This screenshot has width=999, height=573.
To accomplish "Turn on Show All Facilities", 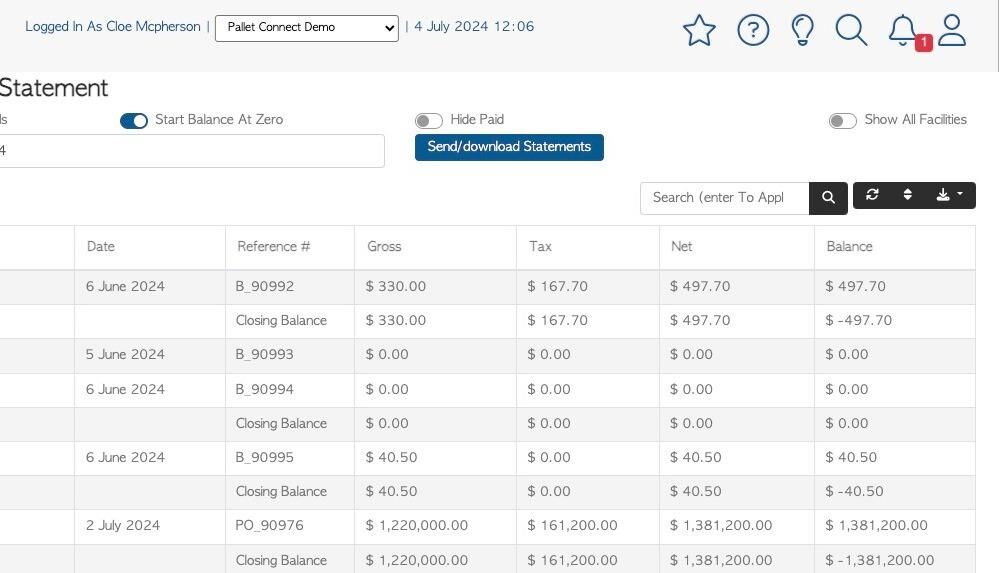I will pos(842,121).
